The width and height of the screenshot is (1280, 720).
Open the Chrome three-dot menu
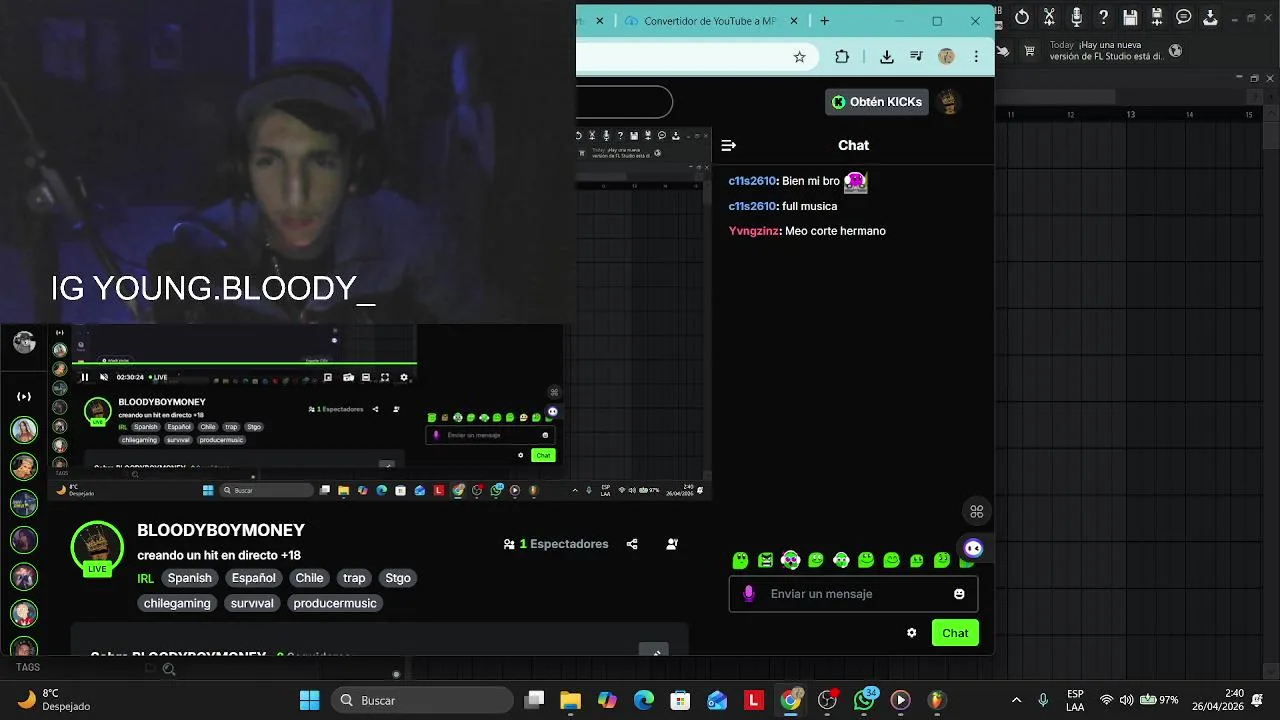coord(976,57)
